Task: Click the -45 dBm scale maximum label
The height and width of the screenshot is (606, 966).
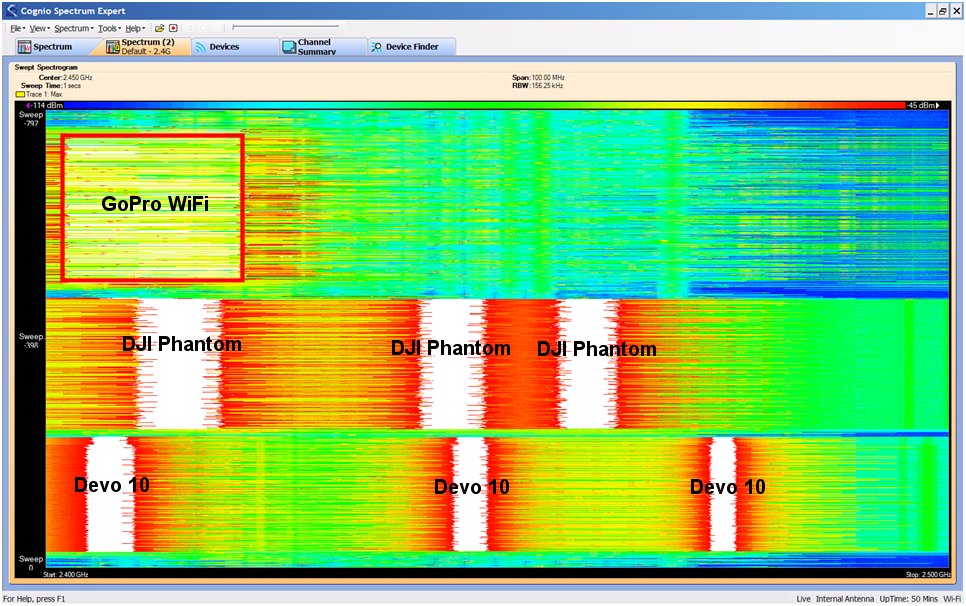Action: click(x=923, y=105)
